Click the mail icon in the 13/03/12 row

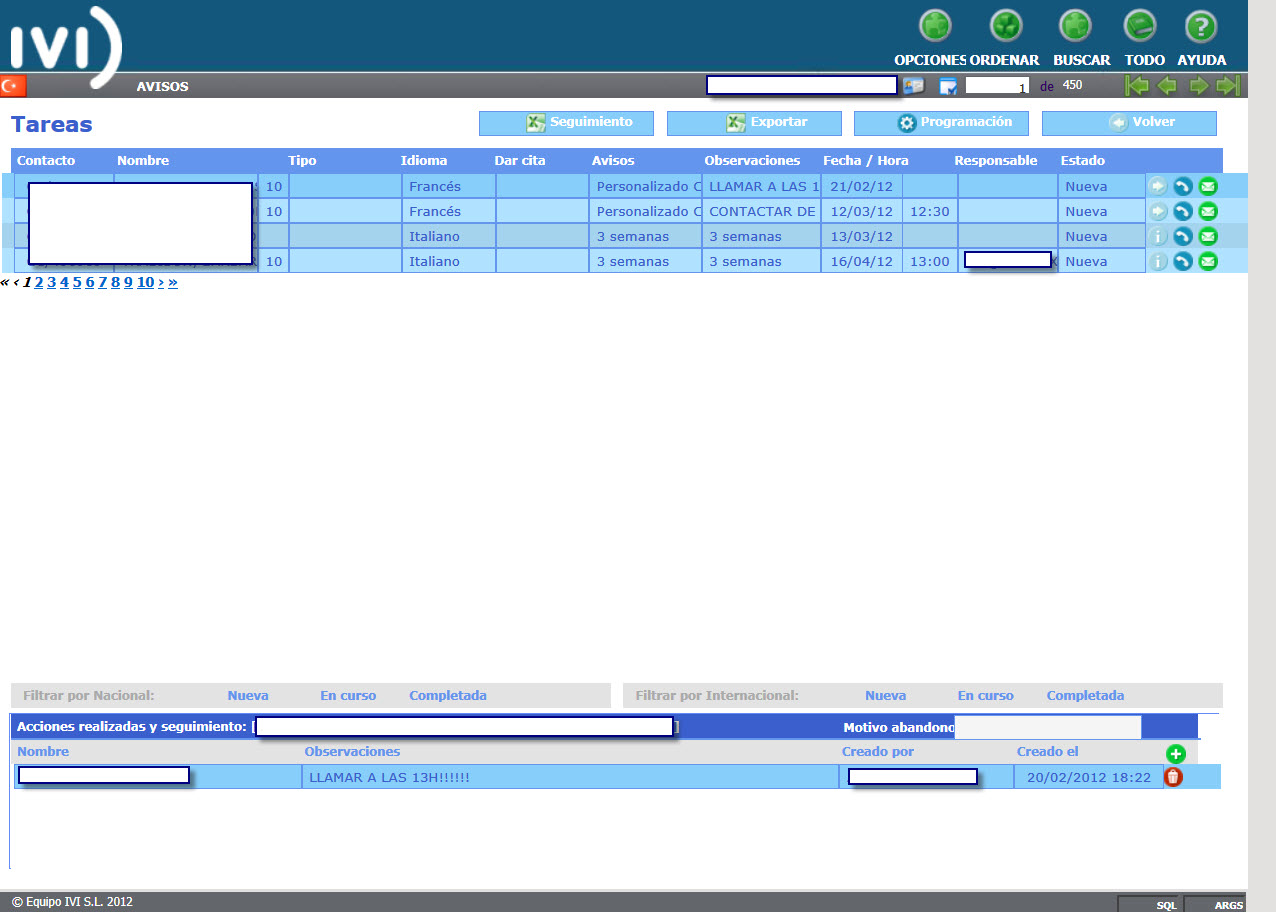click(x=1208, y=236)
